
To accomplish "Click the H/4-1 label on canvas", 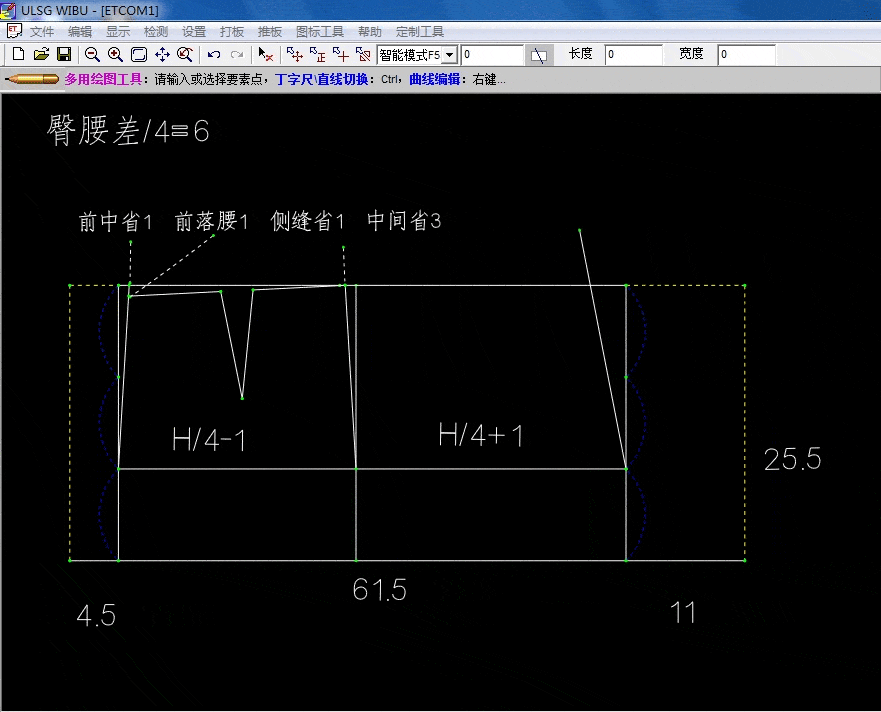I will coord(209,439).
